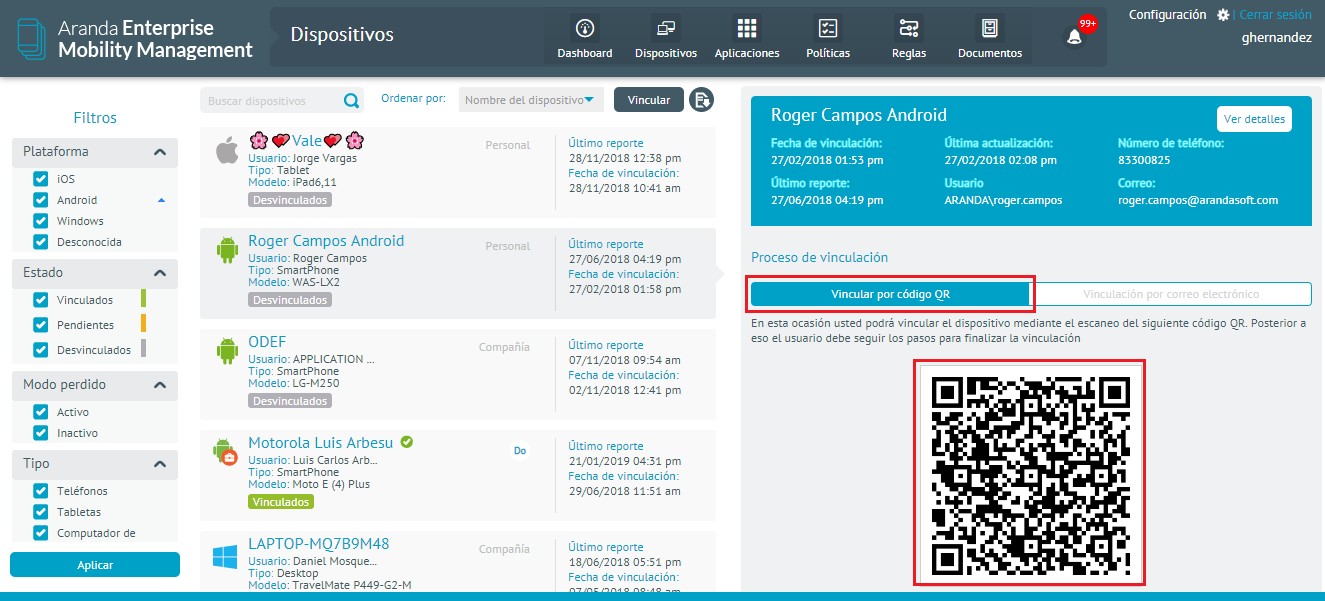
Task: Click the Compañía label on ODEF row
Action: click(504, 347)
